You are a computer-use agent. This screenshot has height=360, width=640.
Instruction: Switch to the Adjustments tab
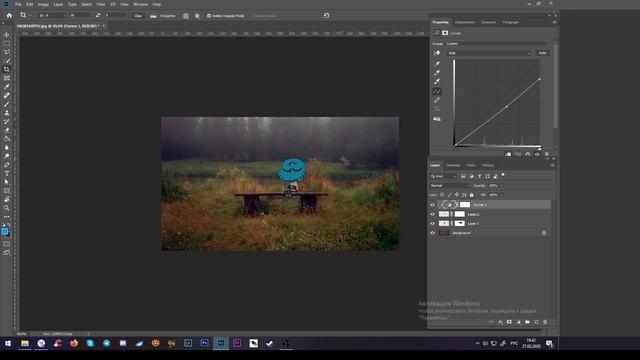point(464,22)
